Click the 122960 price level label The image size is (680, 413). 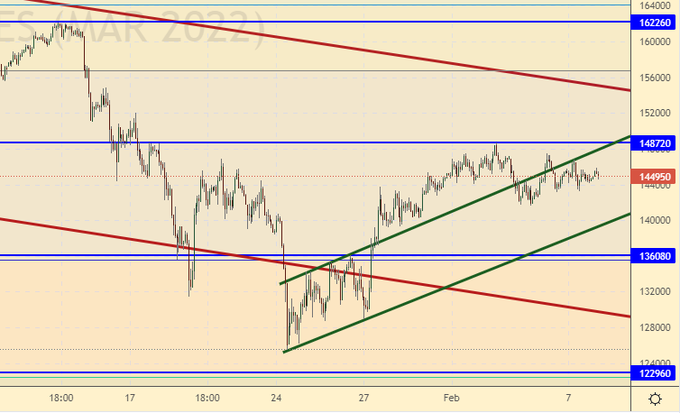[x=655, y=374]
